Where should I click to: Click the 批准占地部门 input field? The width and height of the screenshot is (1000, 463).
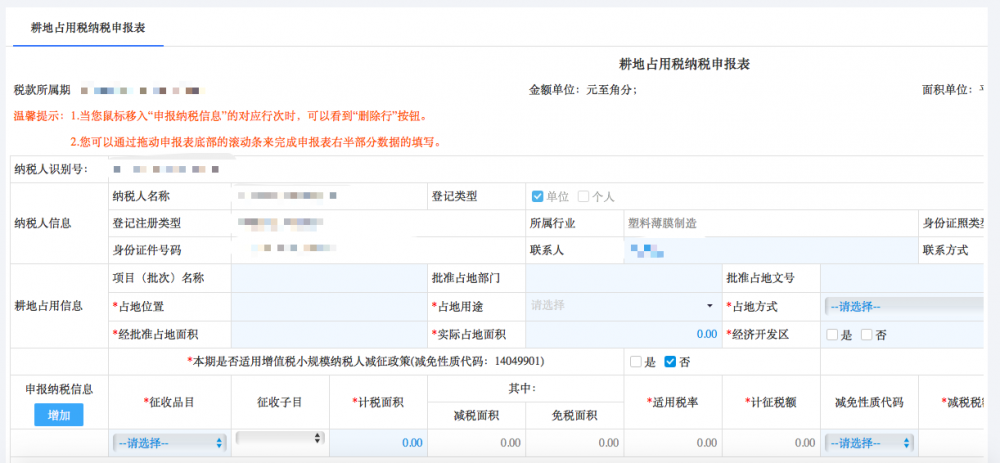point(623,278)
